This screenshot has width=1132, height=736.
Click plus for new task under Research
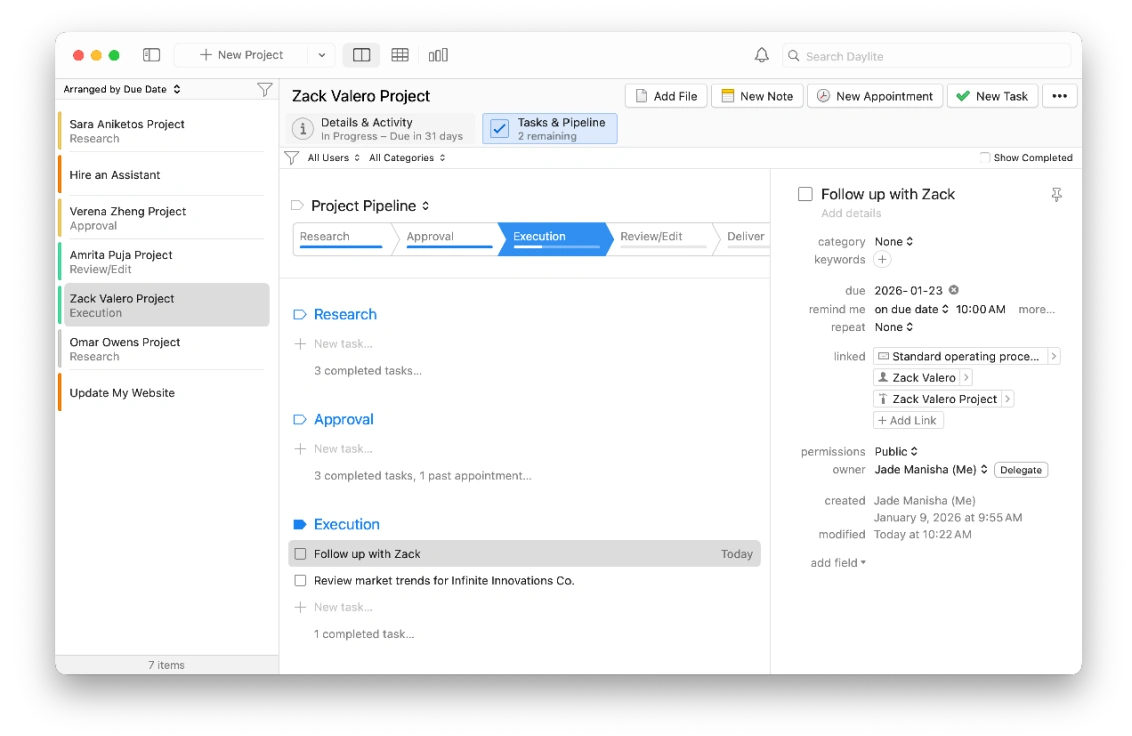300,344
